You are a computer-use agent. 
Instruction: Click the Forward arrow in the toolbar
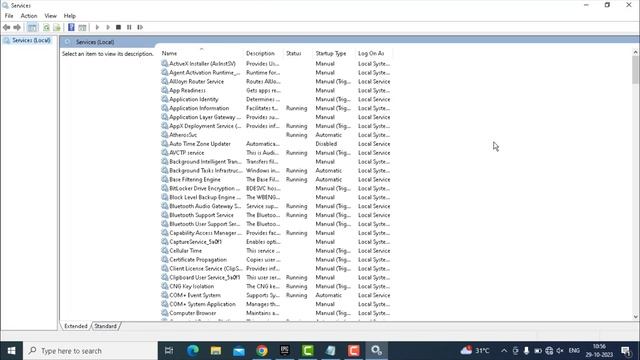pos(17,27)
